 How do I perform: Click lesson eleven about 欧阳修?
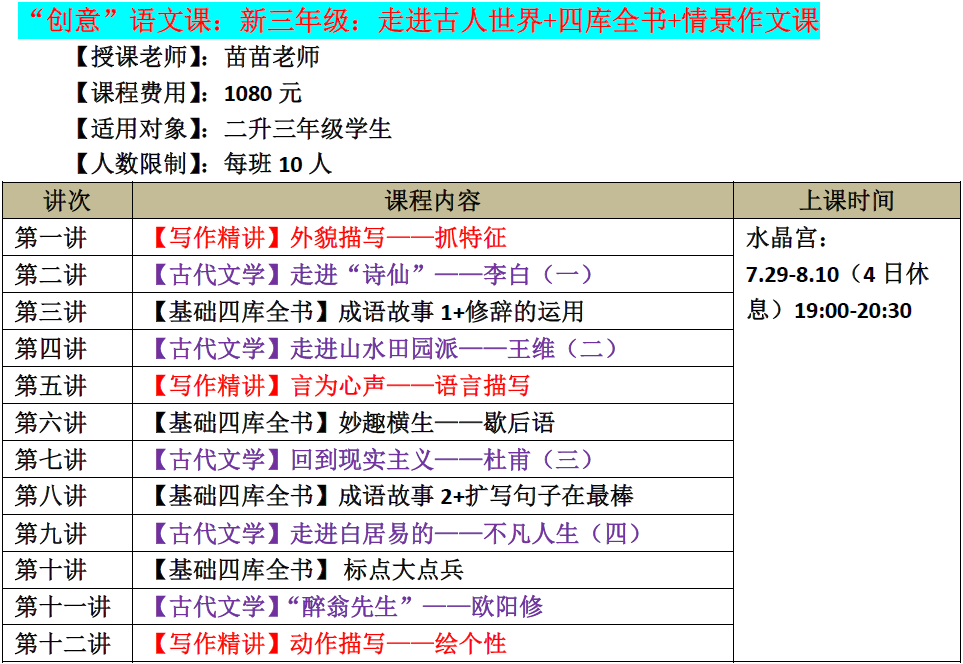(346, 607)
